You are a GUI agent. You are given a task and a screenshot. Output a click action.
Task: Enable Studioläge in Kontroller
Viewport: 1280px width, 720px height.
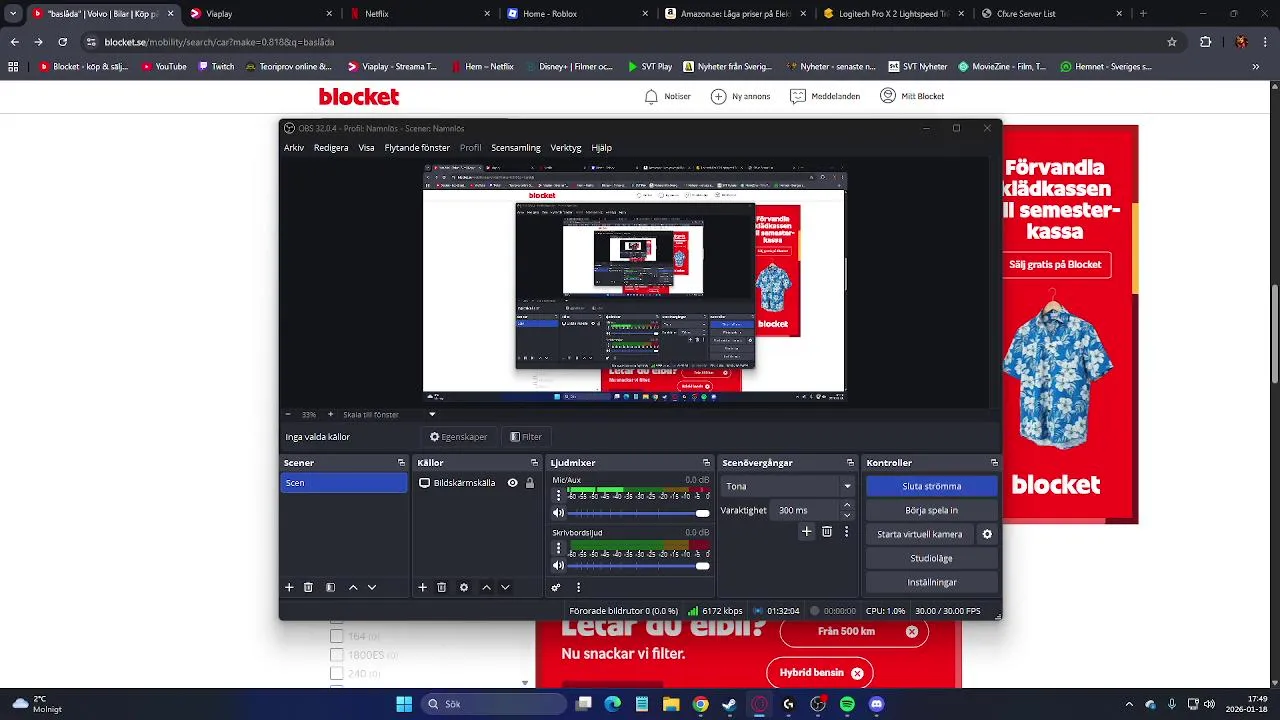(x=931, y=558)
